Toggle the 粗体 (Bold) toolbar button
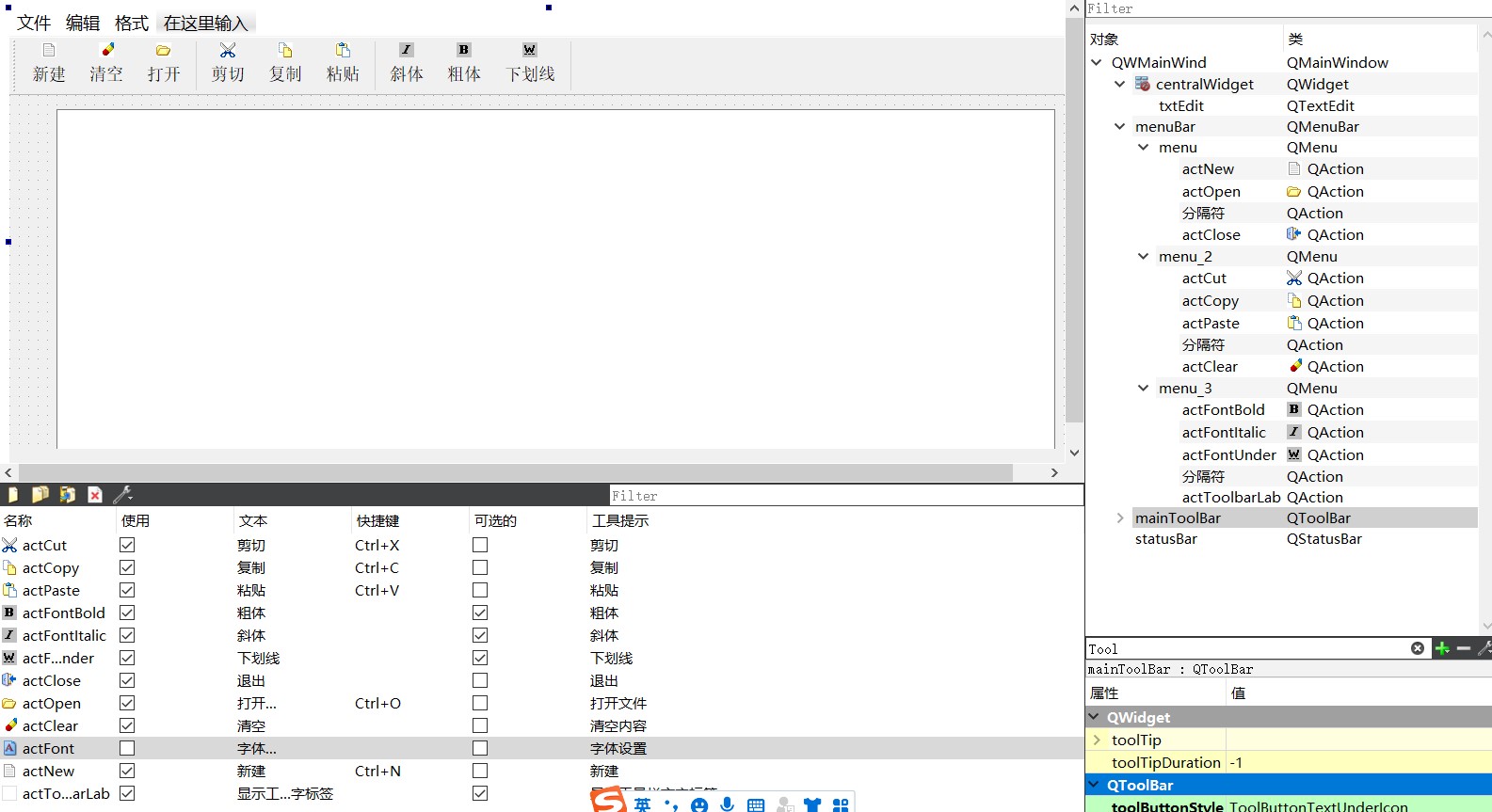 (464, 63)
